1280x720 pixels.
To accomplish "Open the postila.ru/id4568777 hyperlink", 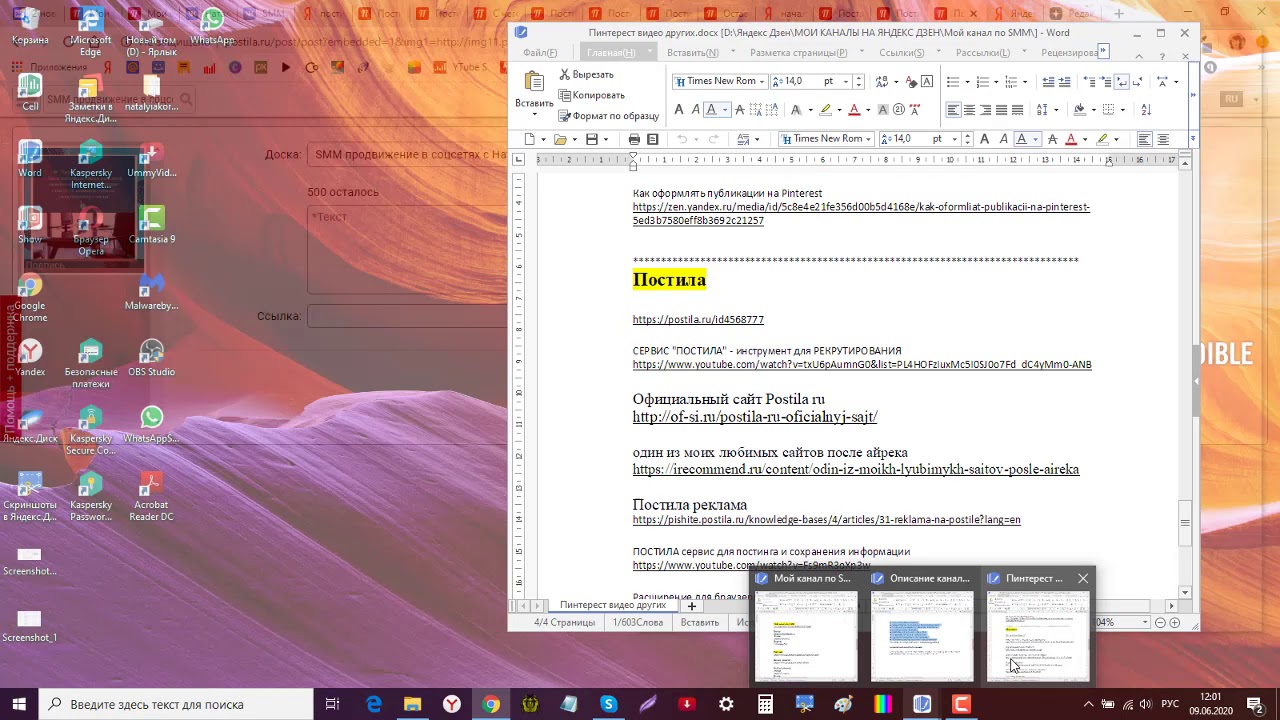I will coord(698,320).
